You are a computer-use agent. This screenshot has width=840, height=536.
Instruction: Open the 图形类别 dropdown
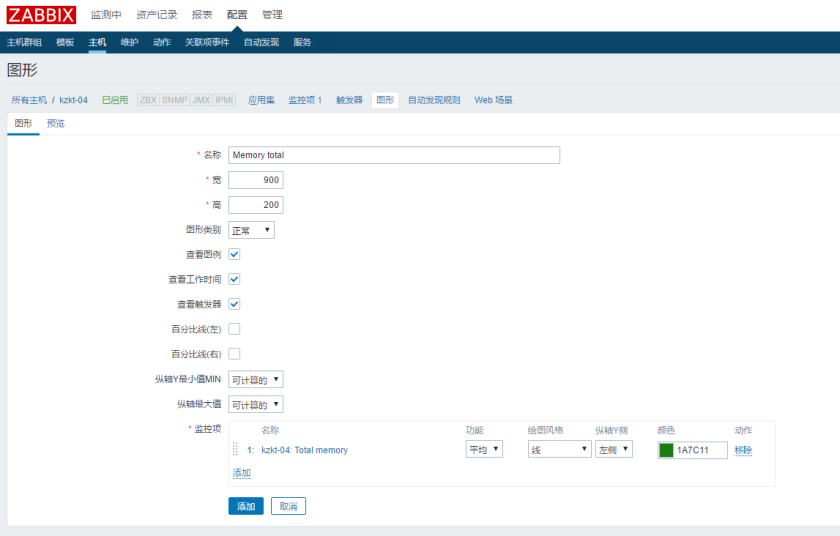251,230
